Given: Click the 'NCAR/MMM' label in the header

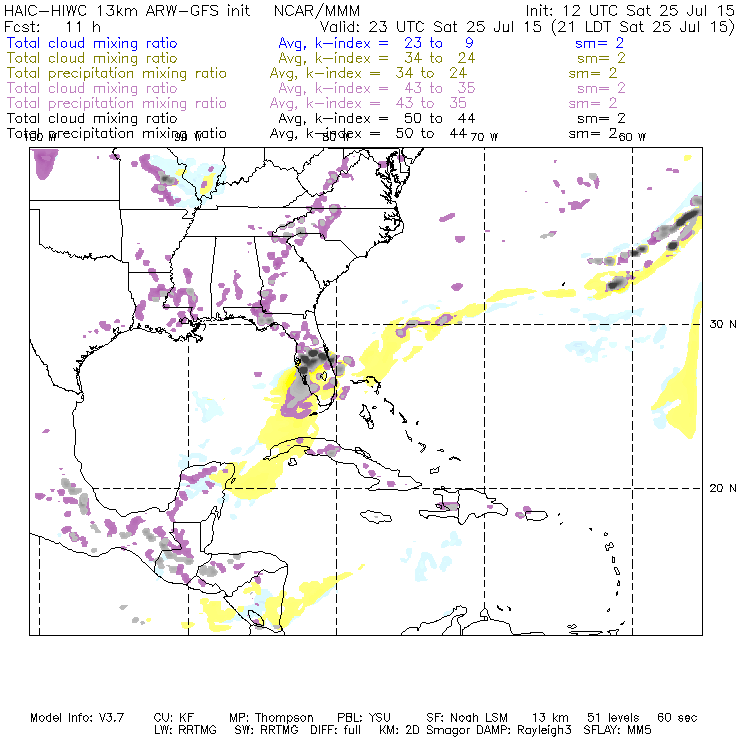Looking at the screenshot, I should pos(317,11).
